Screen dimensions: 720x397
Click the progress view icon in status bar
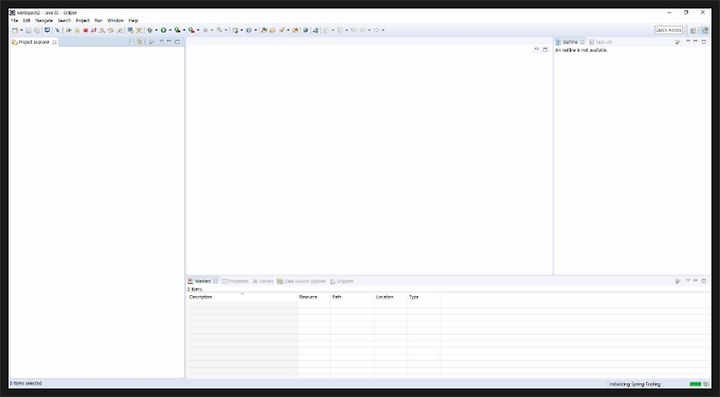(x=706, y=384)
